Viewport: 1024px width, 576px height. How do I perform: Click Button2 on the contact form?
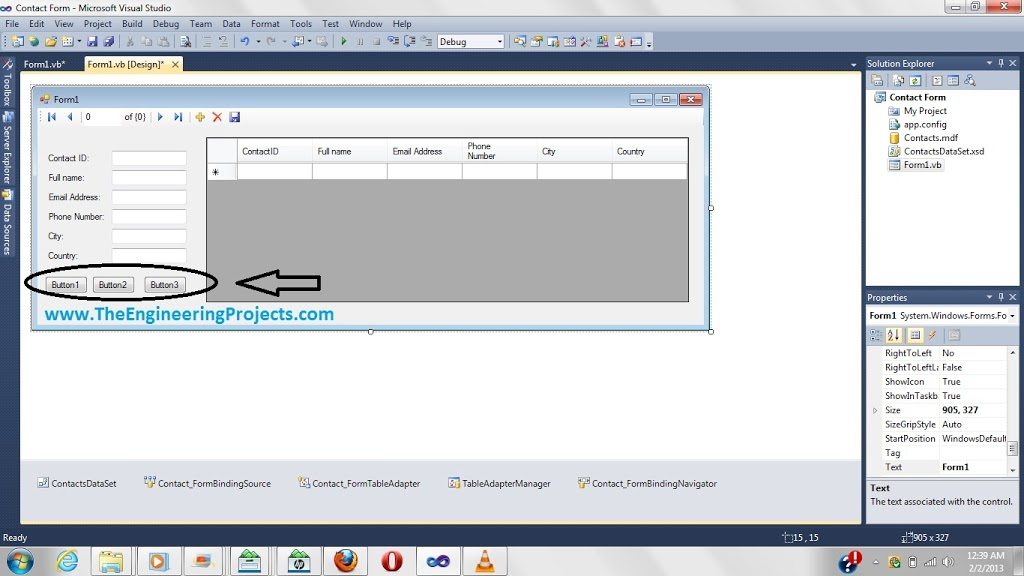pyautogui.click(x=112, y=284)
